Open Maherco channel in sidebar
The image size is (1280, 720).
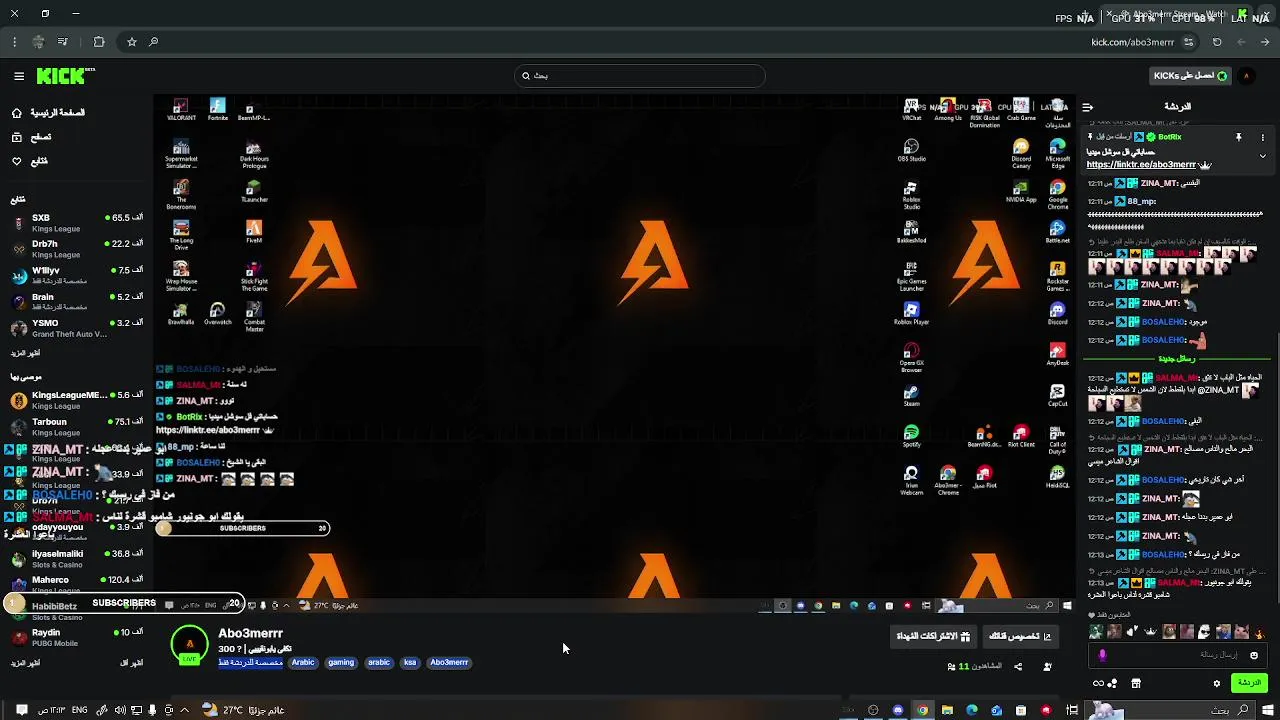coord(78,584)
